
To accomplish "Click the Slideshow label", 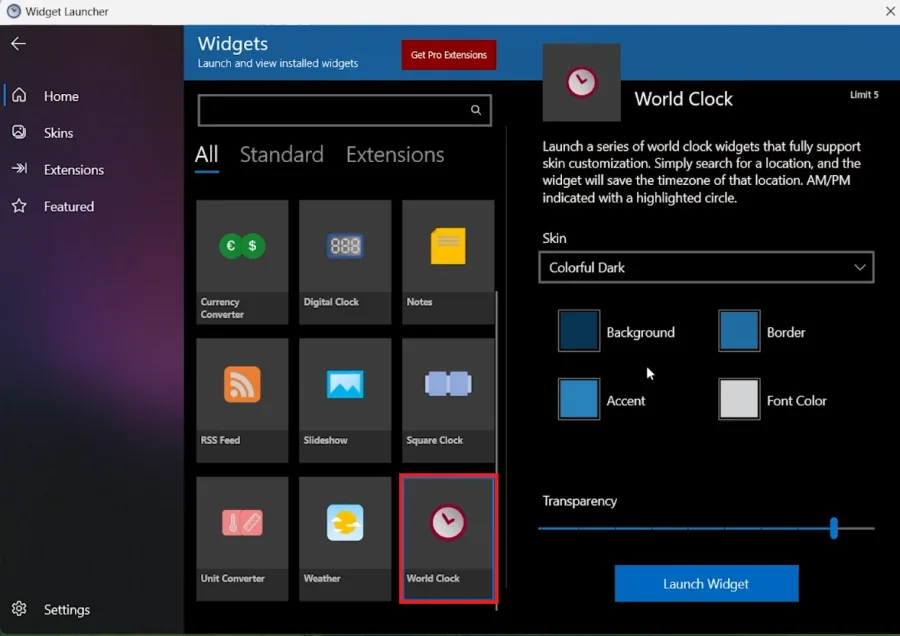I will click(325, 440).
